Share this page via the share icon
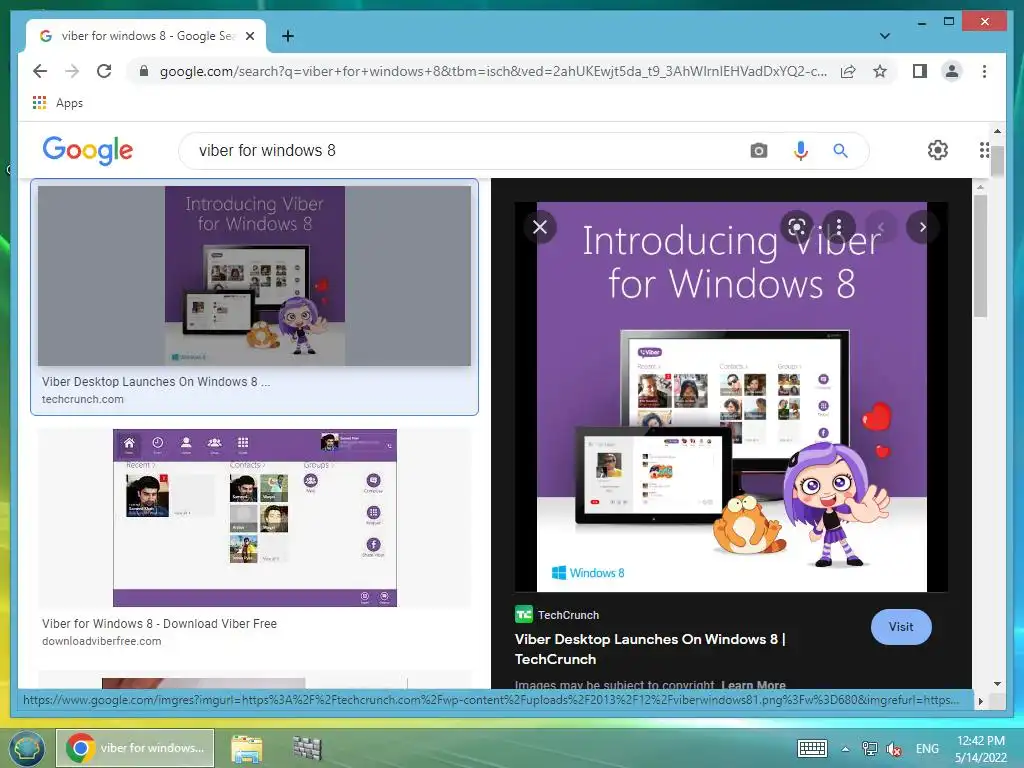The height and width of the screenshot is (768, 1024). [848, 71]
